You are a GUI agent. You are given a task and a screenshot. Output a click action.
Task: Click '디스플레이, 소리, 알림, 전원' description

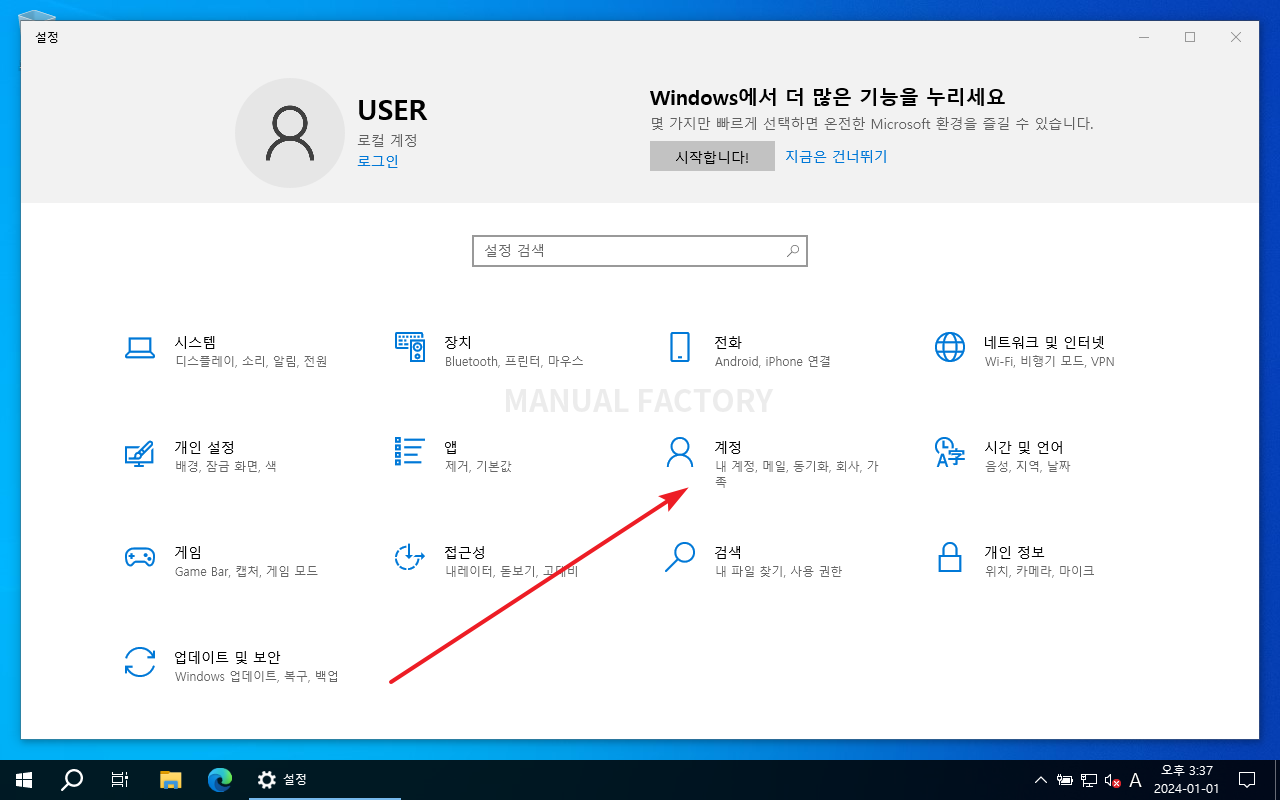tap(251, 361)
